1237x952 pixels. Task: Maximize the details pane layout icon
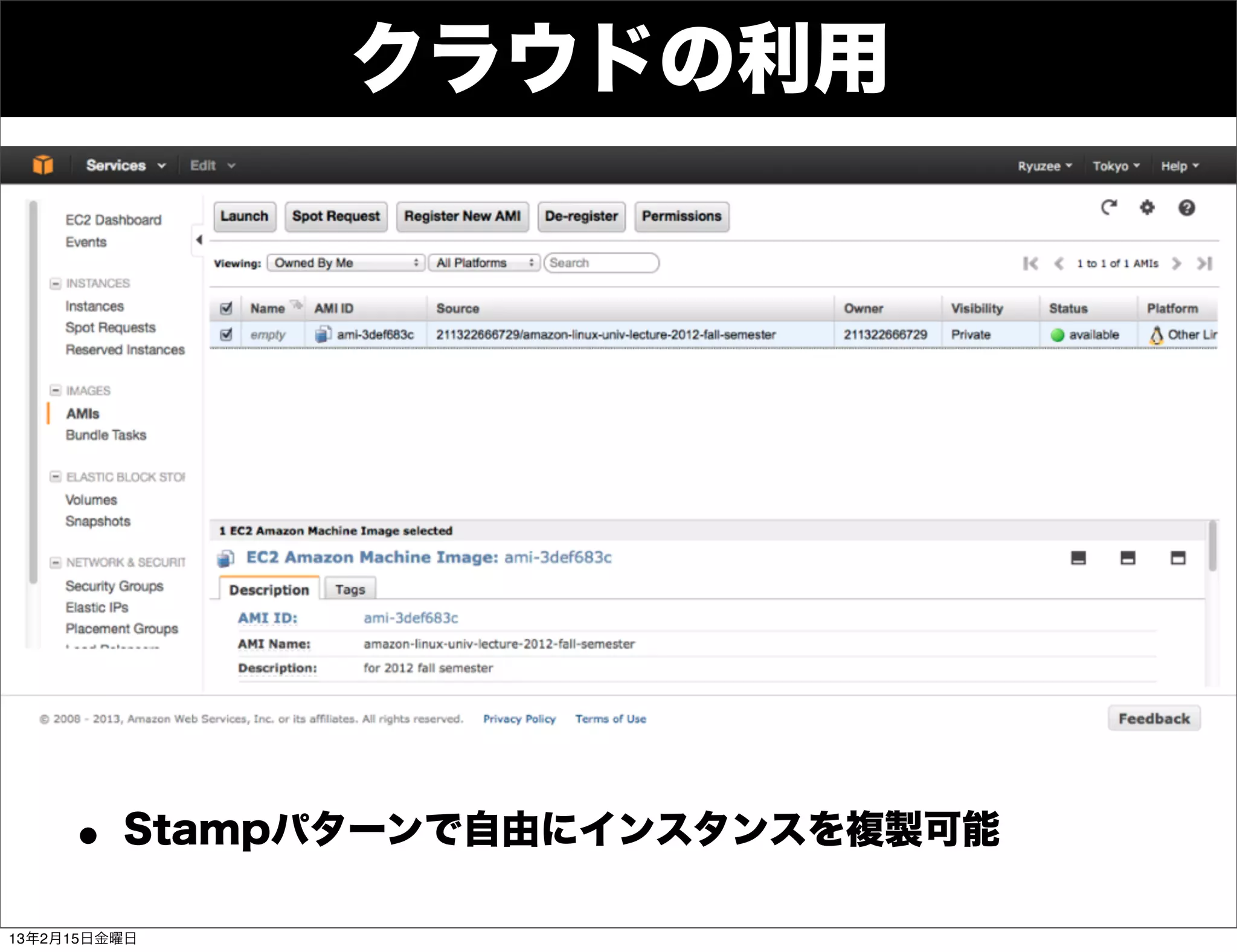[x=1178, y=558]
